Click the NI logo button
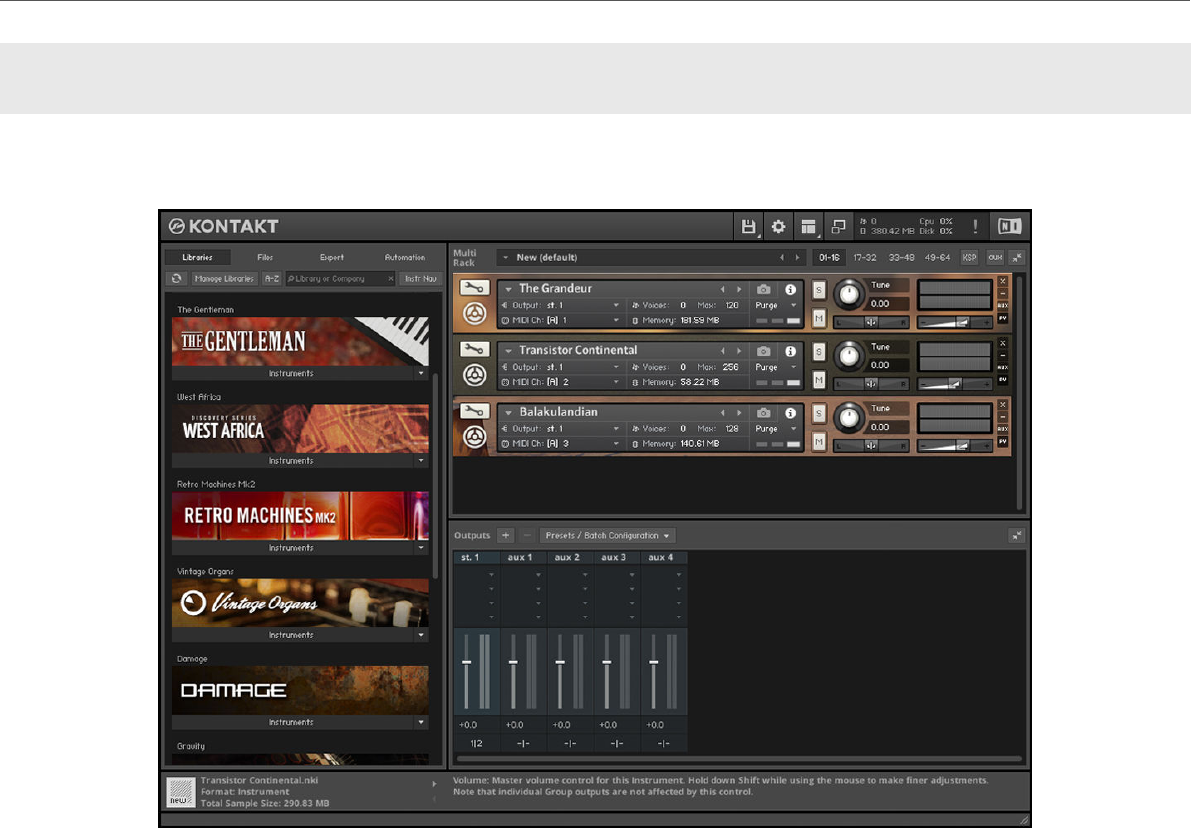The image size is (1191, 828). [1009, 226]
